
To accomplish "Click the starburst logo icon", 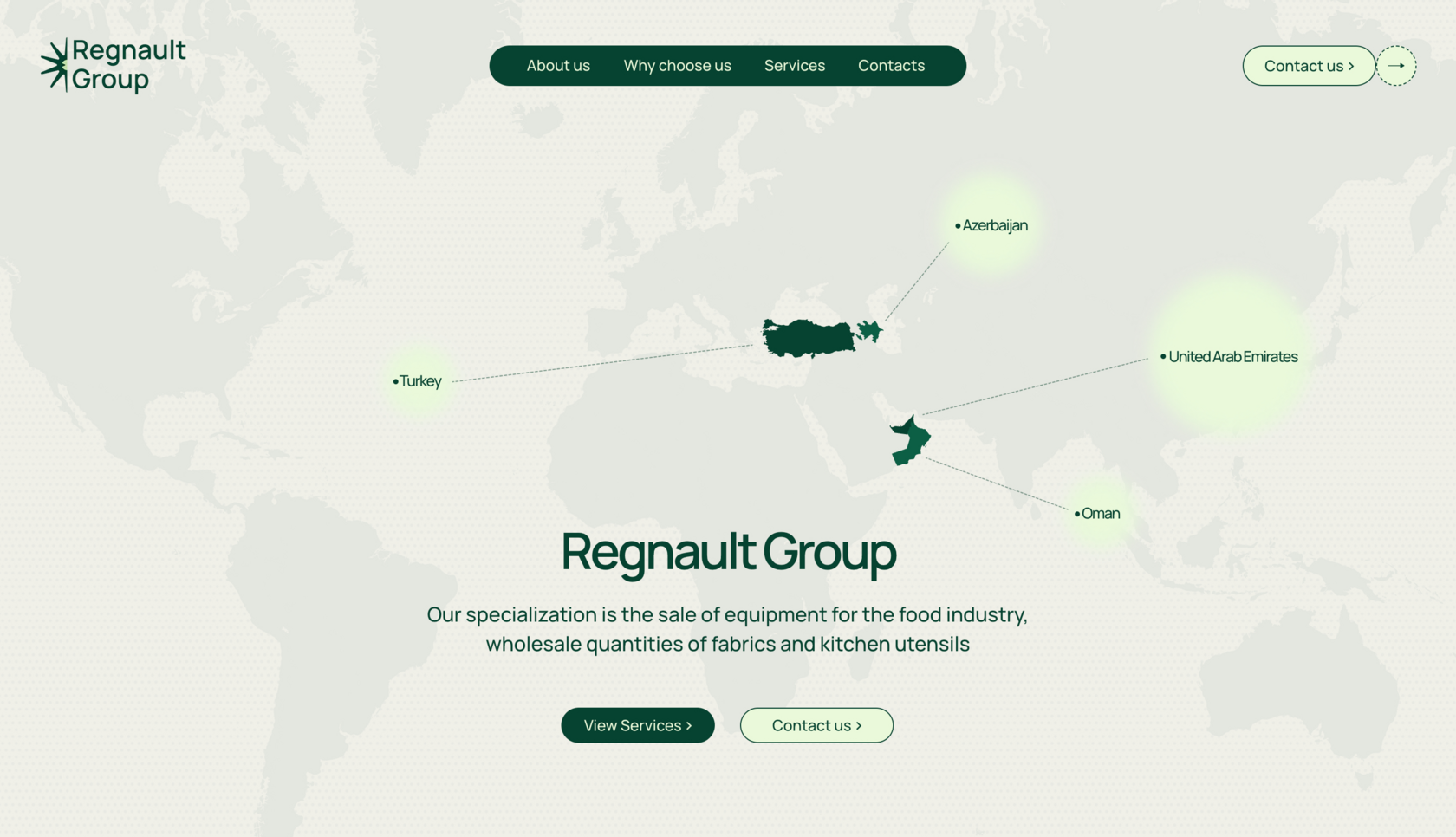I will (55, 65).
